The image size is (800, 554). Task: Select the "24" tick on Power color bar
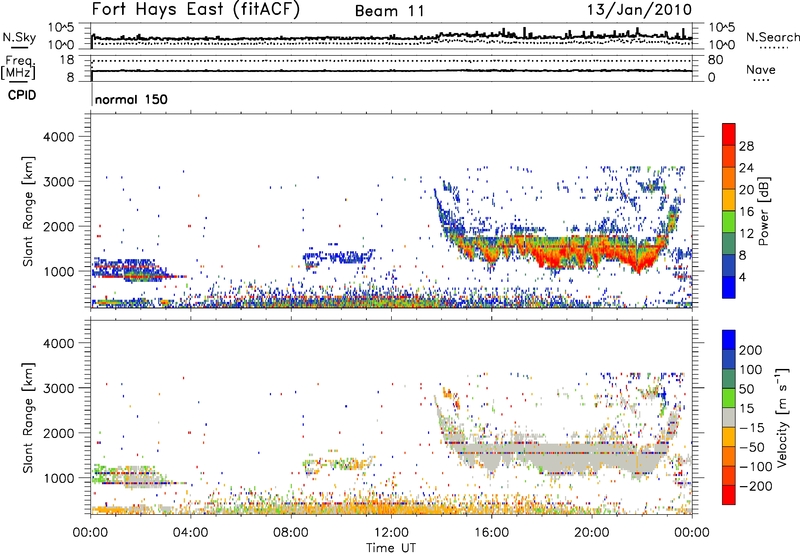(x=746, y=168)
